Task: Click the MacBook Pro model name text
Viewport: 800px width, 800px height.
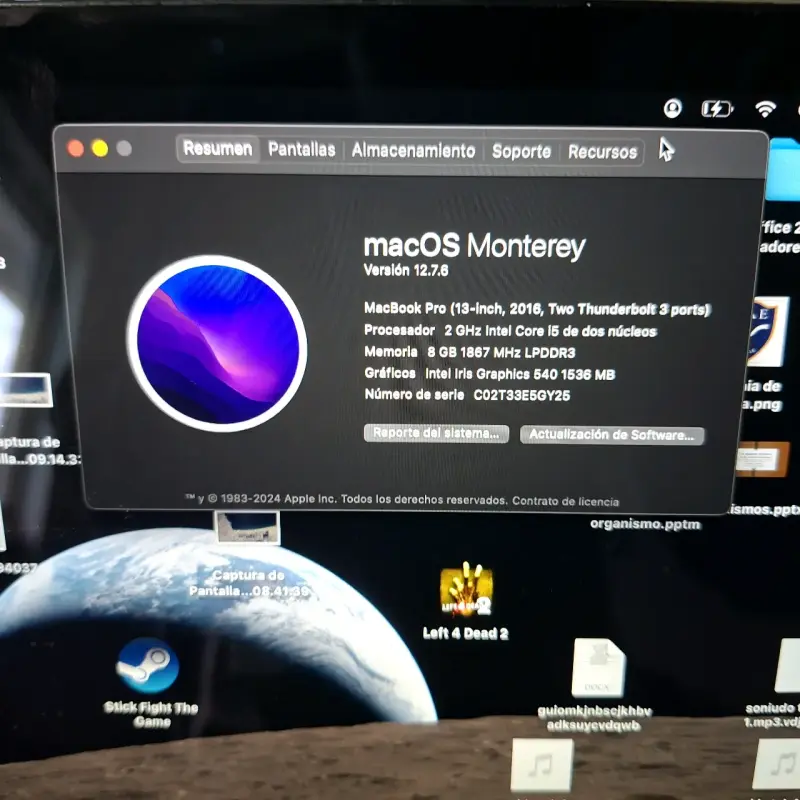Action: tap(537, 309)
